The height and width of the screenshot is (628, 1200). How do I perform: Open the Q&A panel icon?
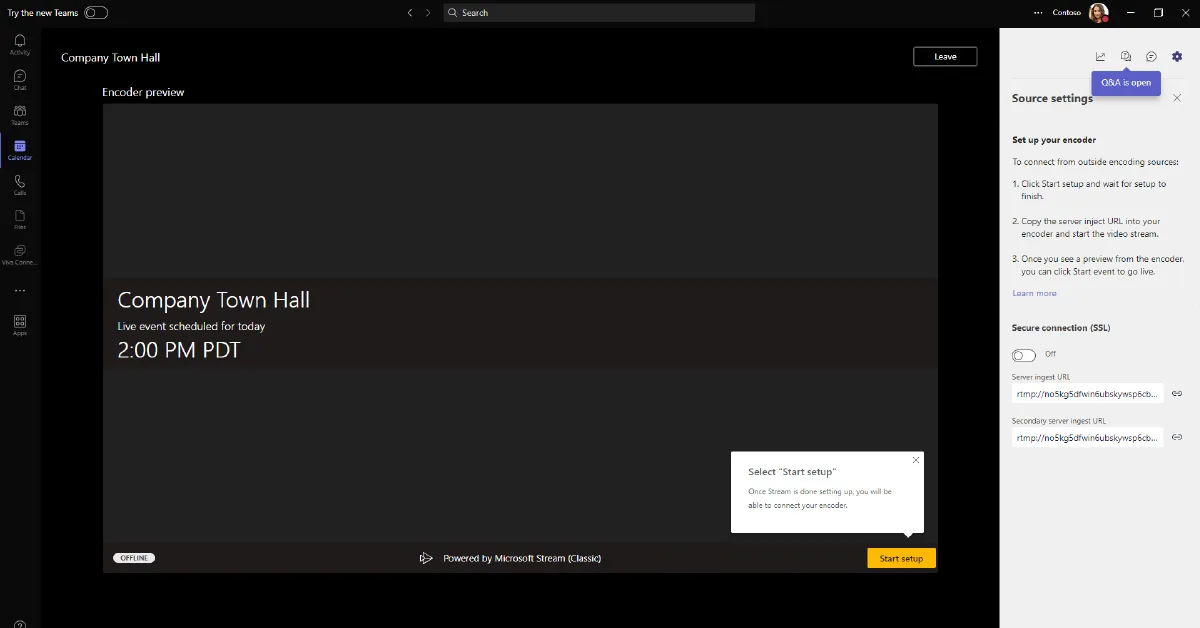pos(1126,57)
